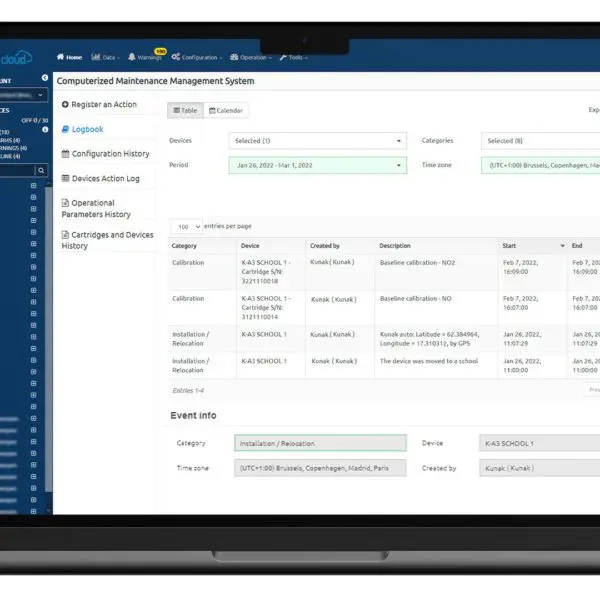
Task: Click Event info Category field
Action: pyautogui.click(x=320, y=443)
